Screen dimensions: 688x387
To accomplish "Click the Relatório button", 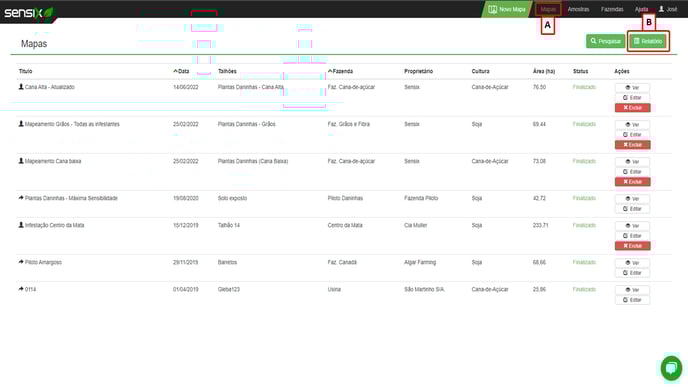I will coord(648,41).
